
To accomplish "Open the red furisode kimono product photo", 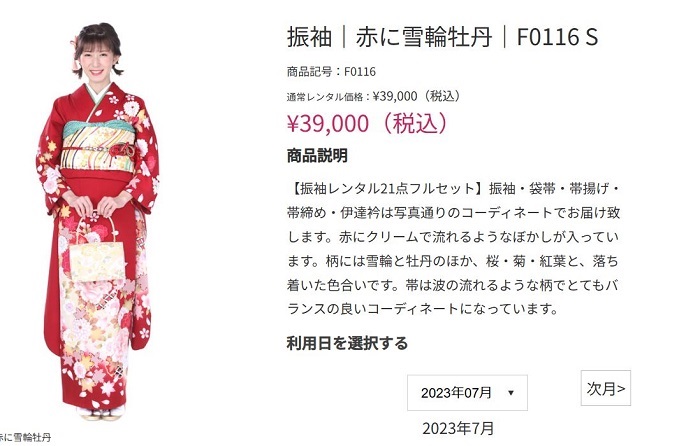I will (x=97, y=222).
